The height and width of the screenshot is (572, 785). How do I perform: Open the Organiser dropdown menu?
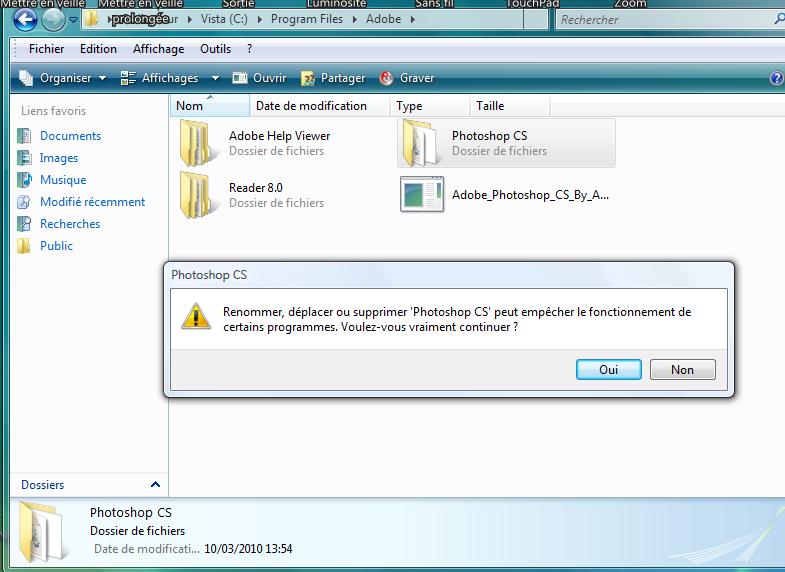click(63, 78)
